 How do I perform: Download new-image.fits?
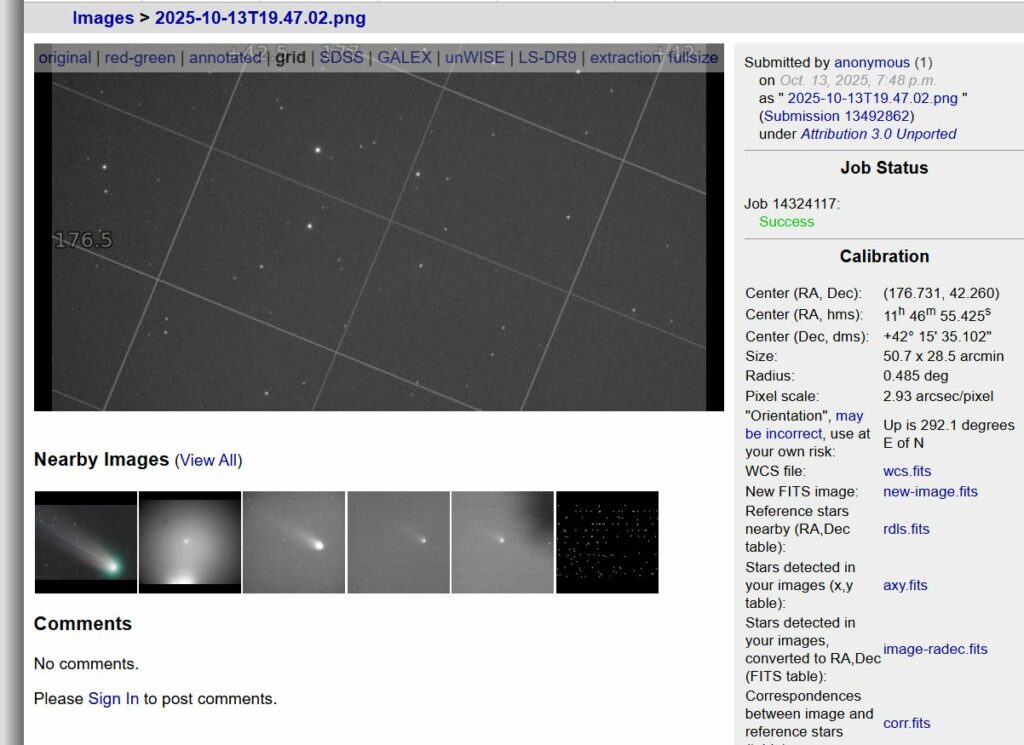930,491
